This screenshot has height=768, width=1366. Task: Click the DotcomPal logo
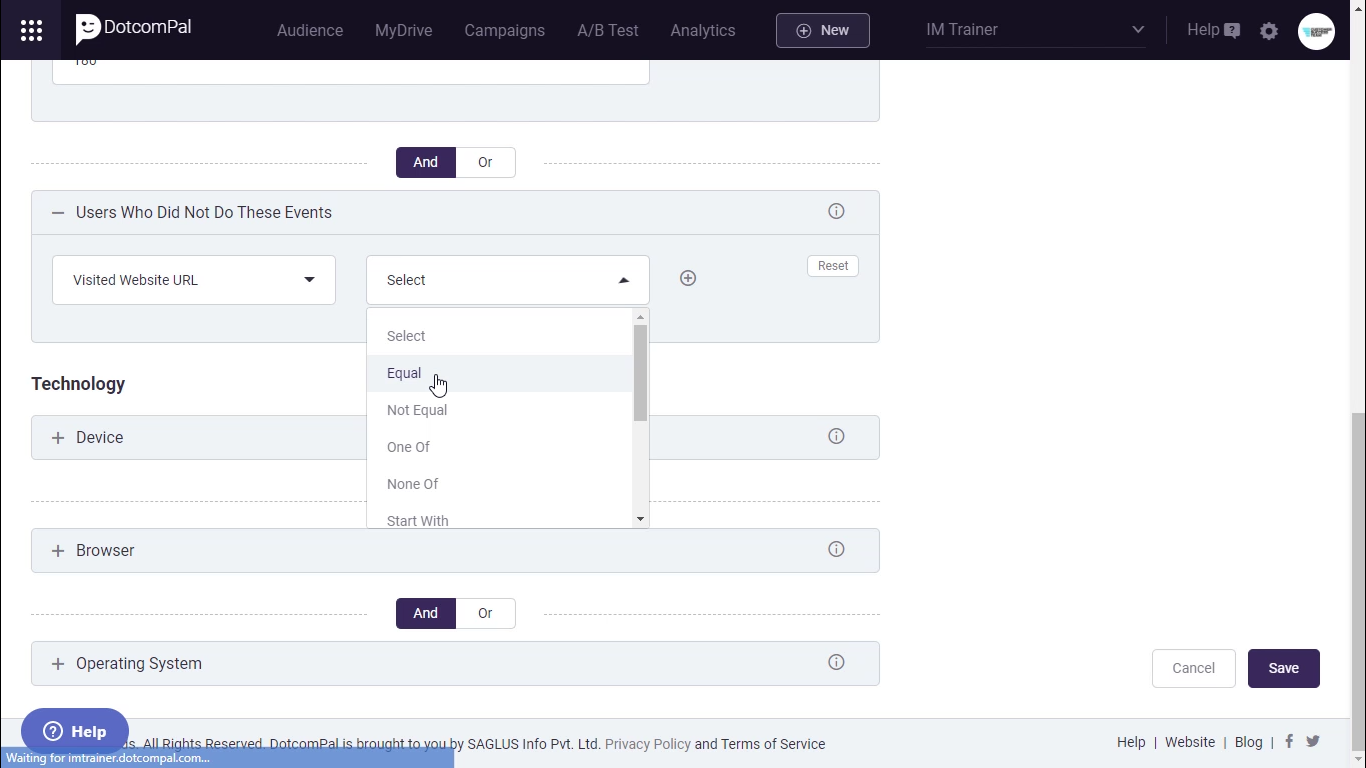pos(134,29)
